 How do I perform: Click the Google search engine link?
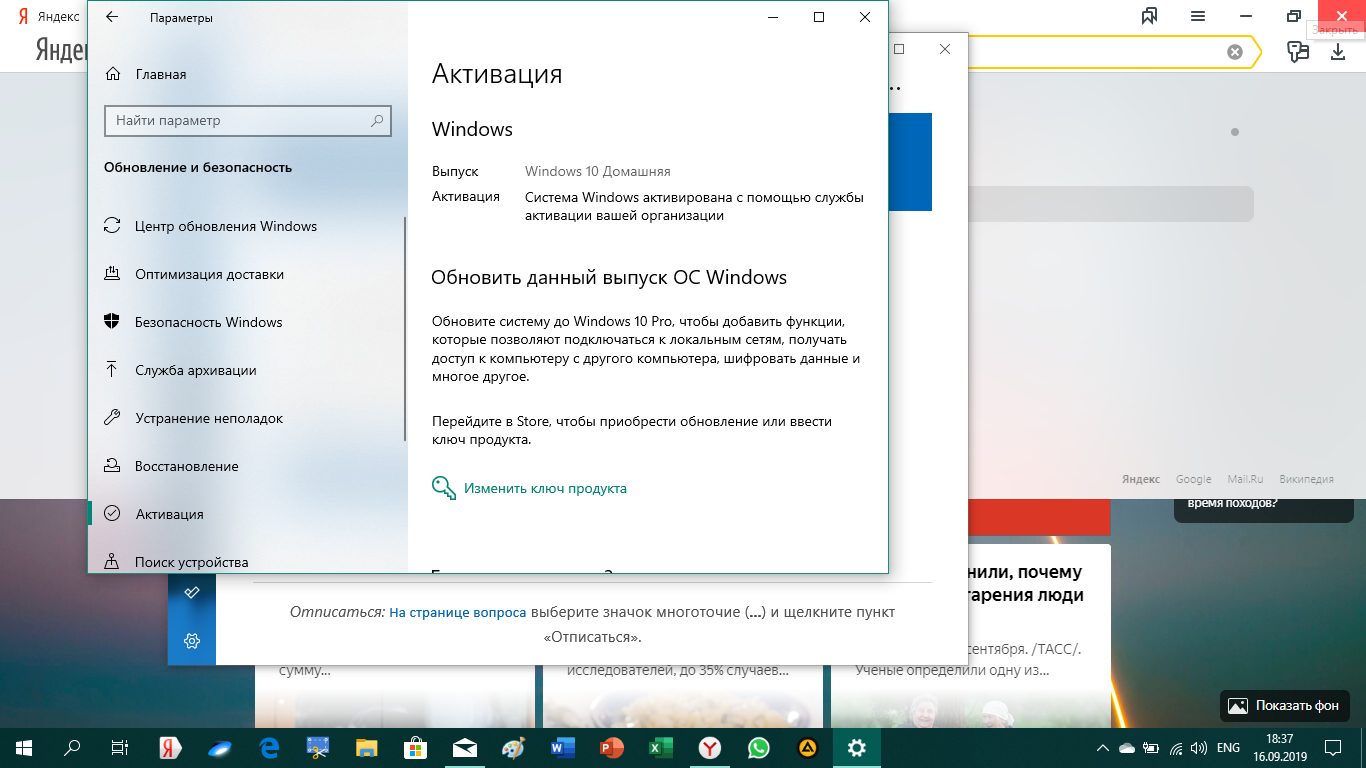coord(1193,479)
